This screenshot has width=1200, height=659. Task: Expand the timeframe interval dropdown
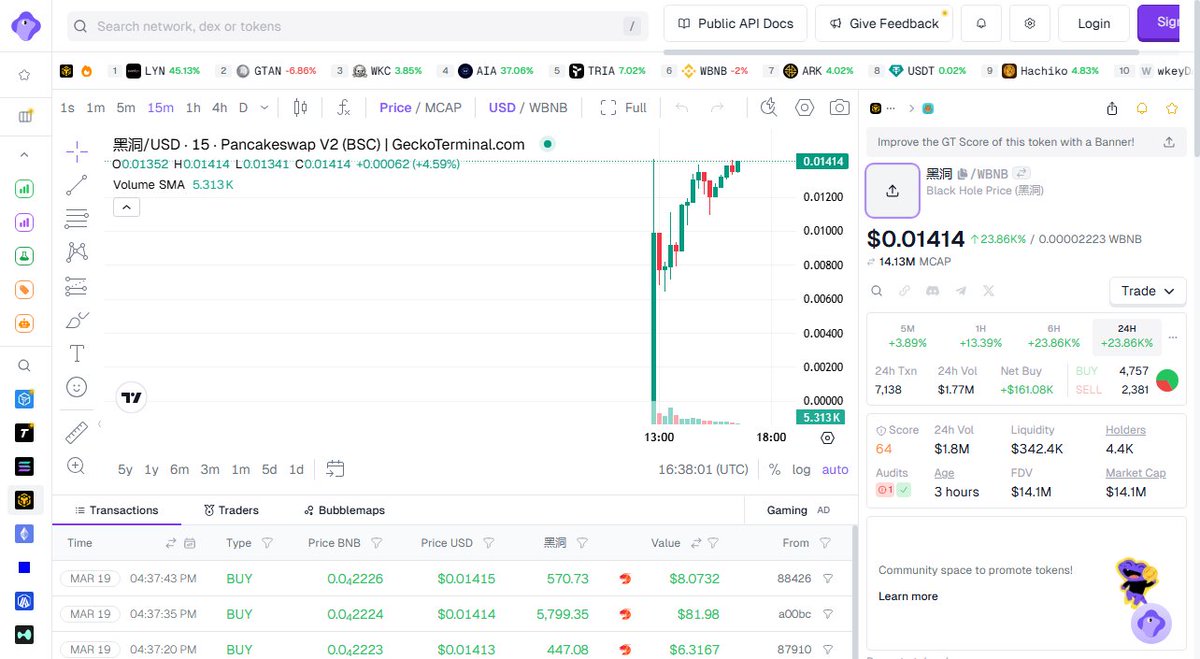[264, 107]
